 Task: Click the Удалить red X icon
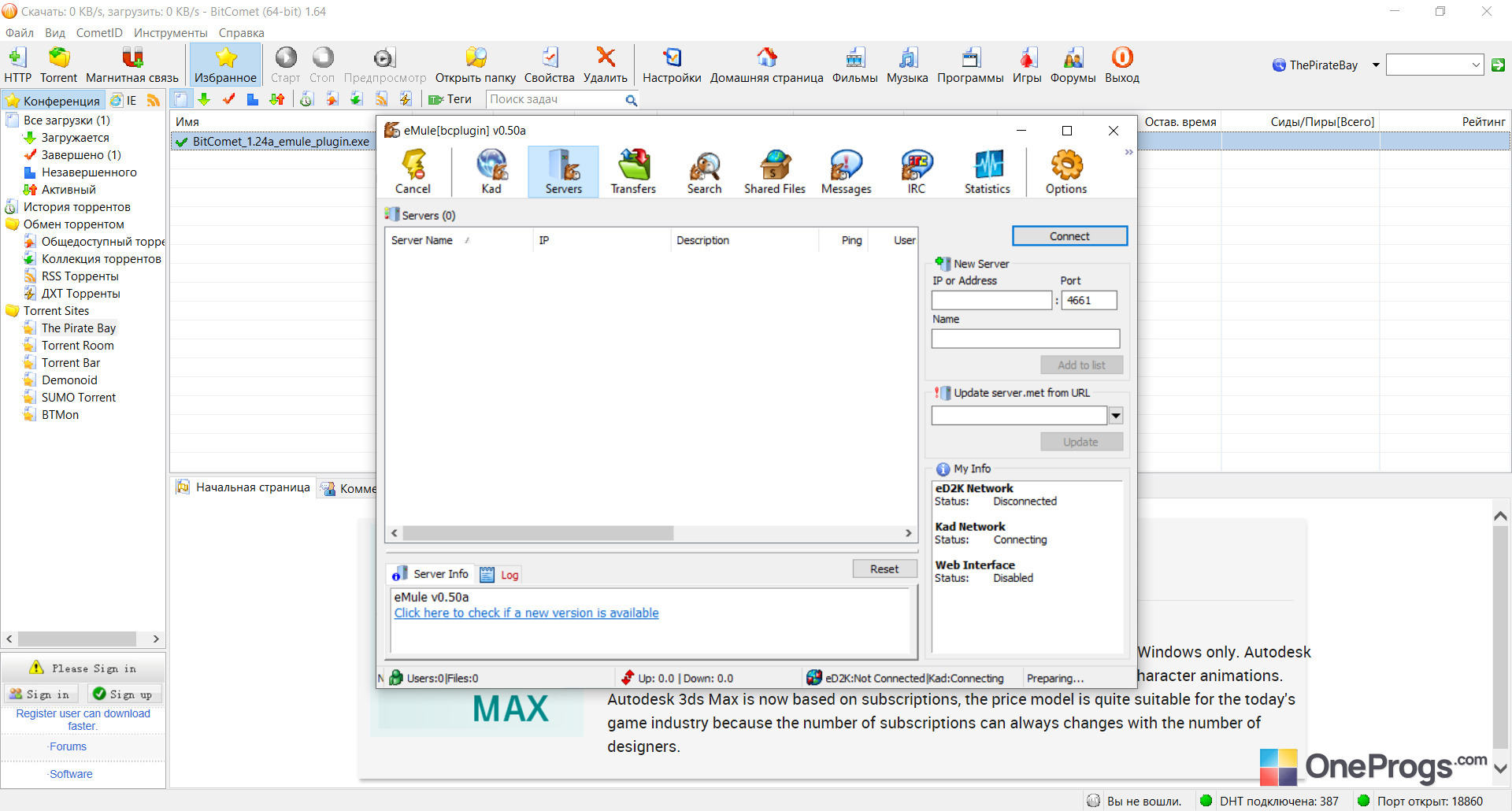606,58
